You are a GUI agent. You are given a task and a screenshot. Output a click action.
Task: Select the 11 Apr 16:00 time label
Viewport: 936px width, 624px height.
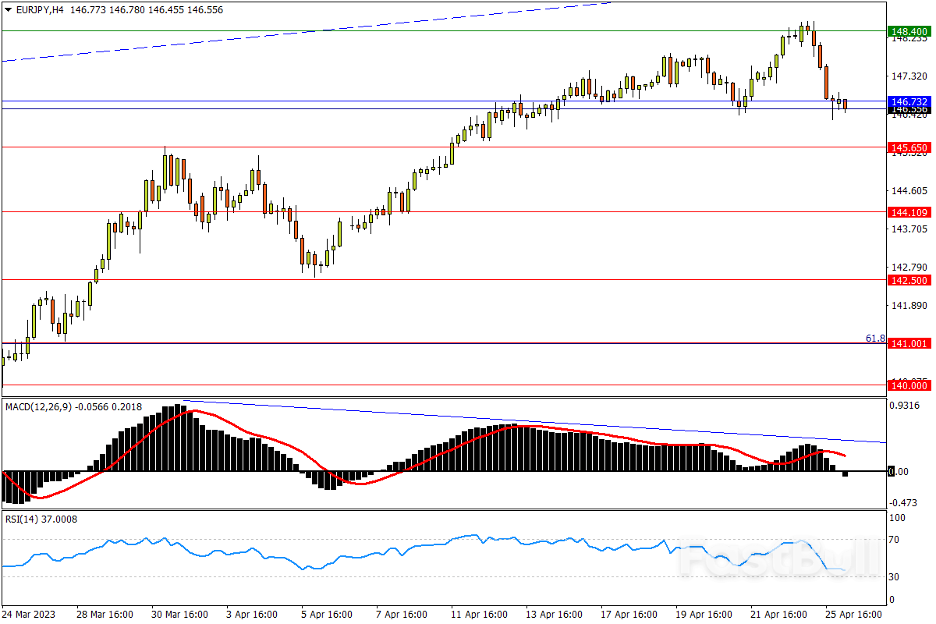pyautogui.click(x=479, y=613)
